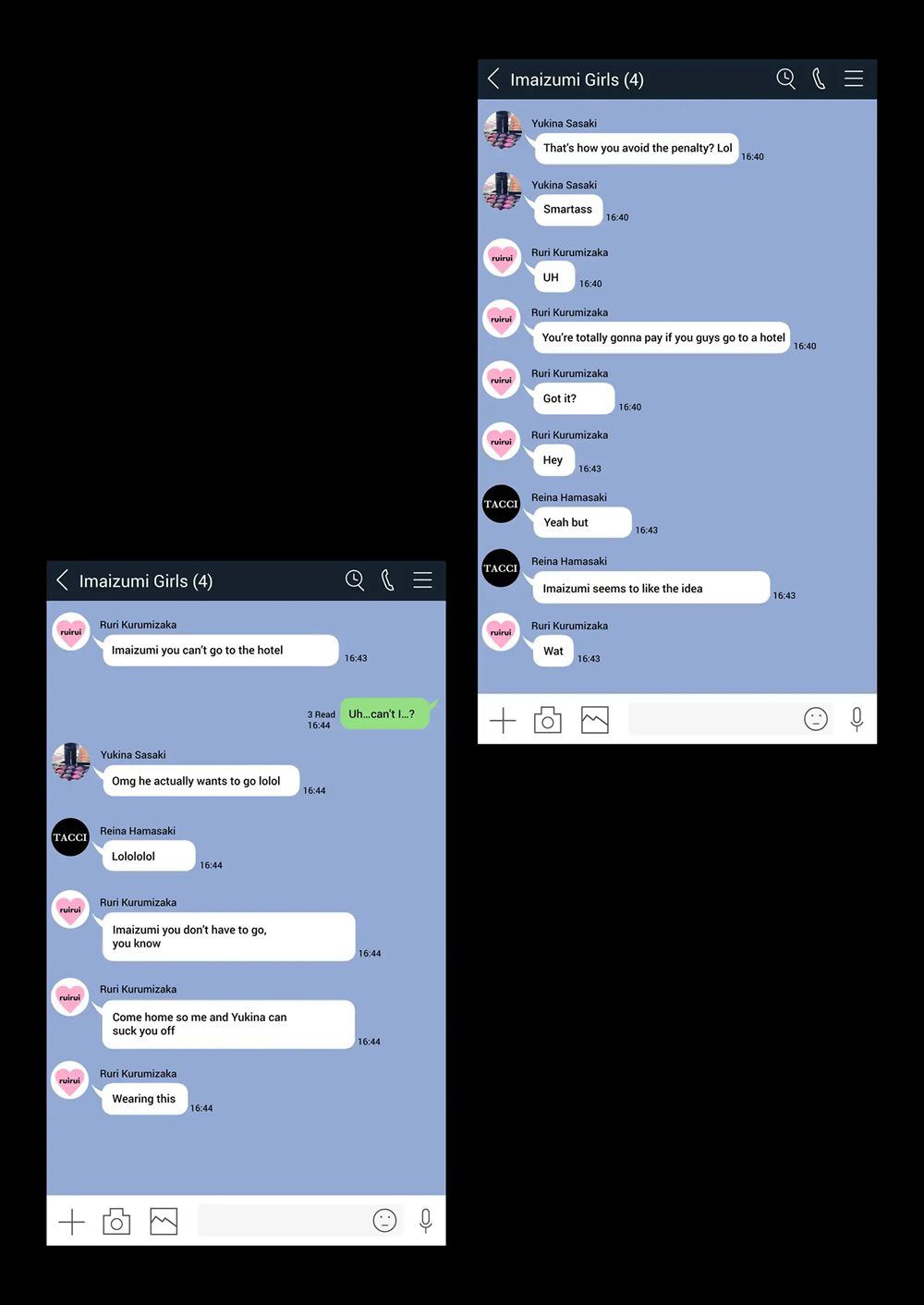Tap the phone icon in the lower-left chat header
This screenshot has width=924, height=1305.
[x=388, y=580]
